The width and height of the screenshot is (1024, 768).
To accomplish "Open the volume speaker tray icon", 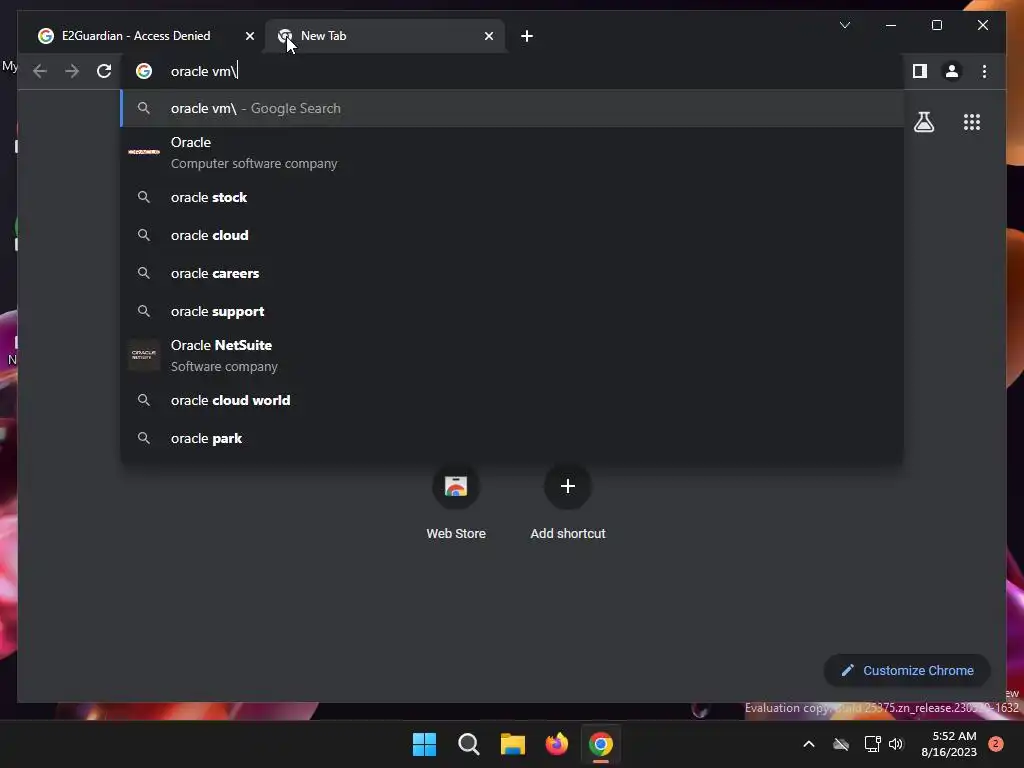I will 896,744.
